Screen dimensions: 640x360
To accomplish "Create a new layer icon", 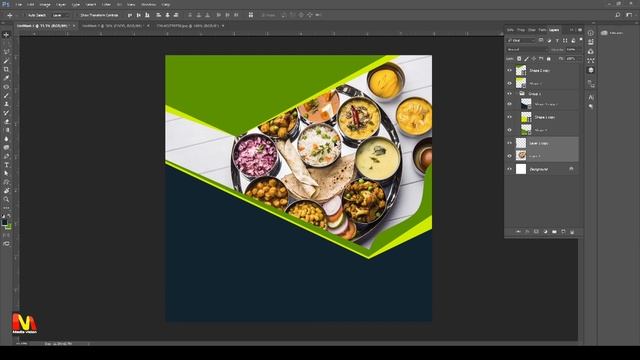I will pyautogui.click(x=563, y=232).
